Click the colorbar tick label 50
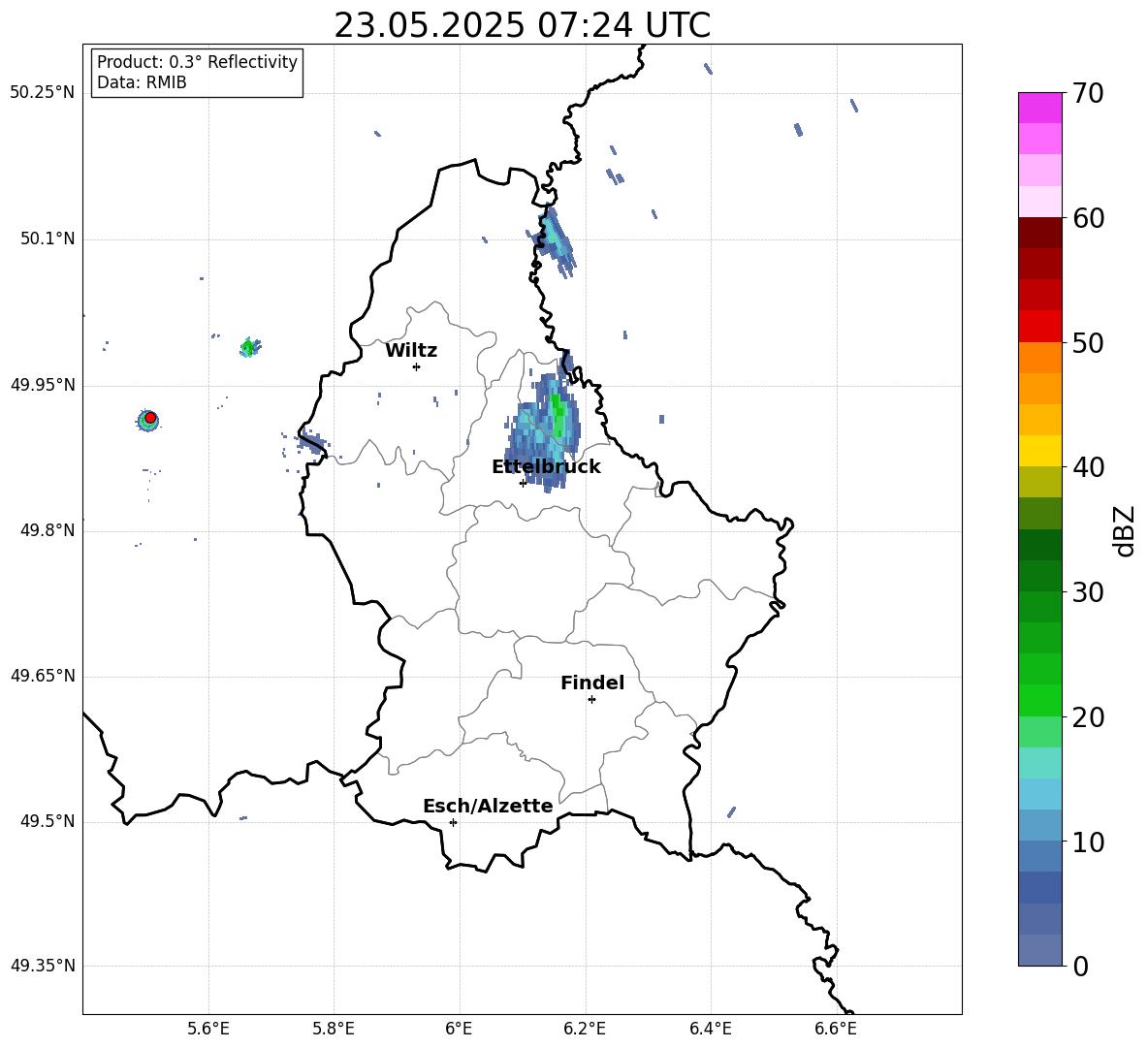 (x=1088, y=342)
